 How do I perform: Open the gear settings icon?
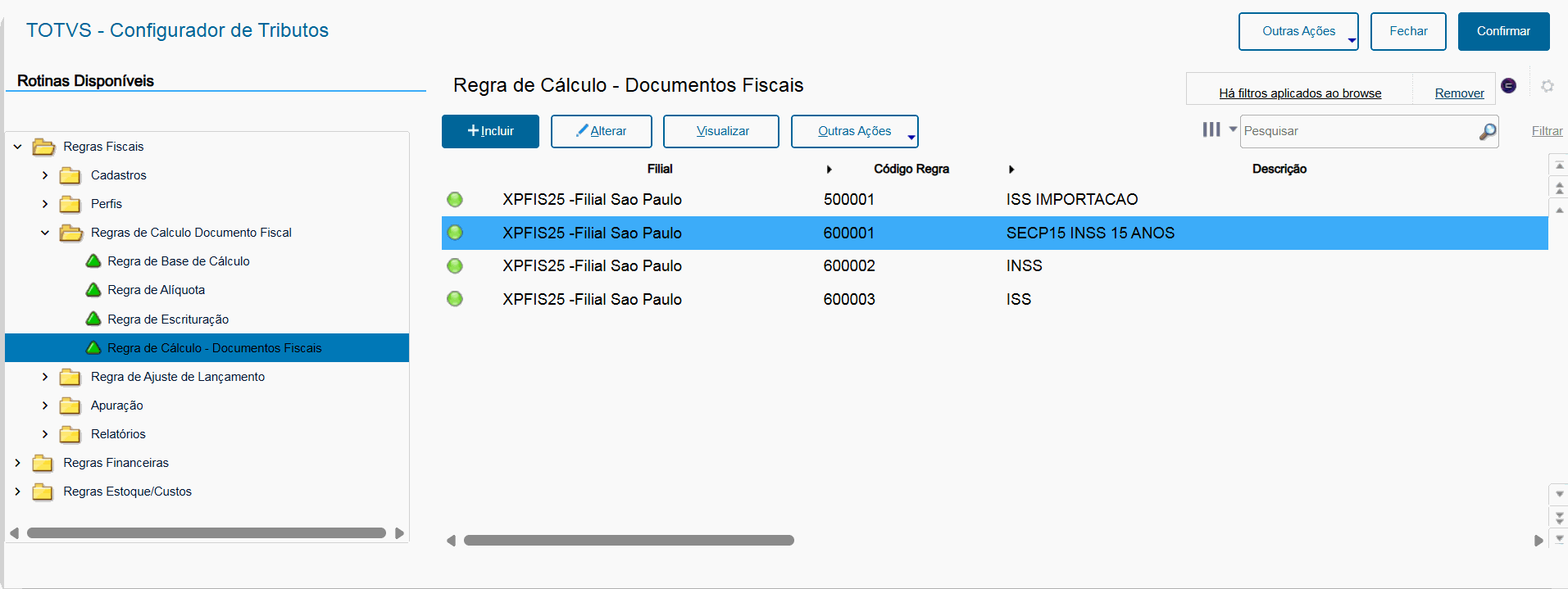click(x=1547, y=86)
